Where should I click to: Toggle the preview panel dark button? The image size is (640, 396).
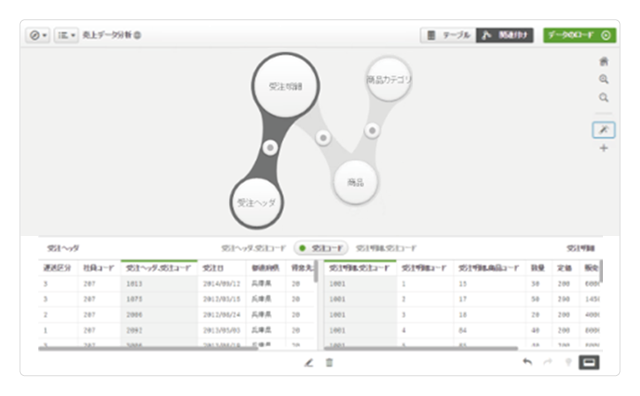pos(589,362)
